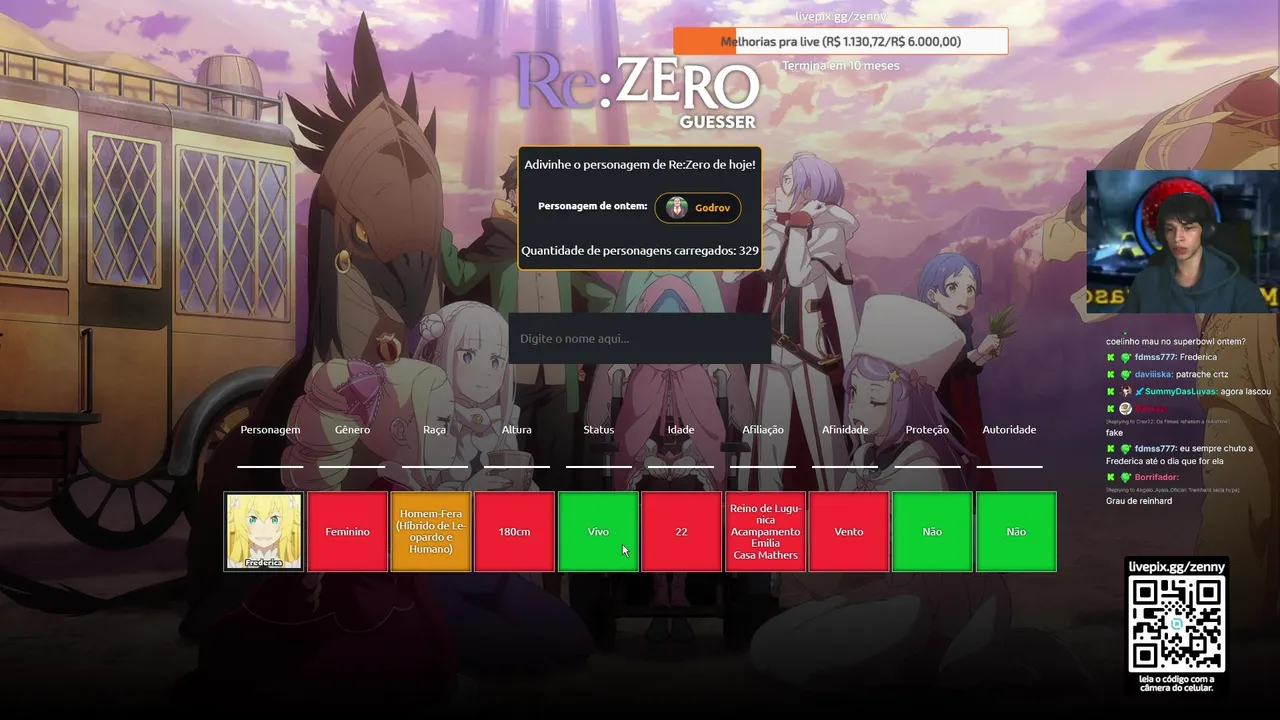Image resolution: width=1280 pixels, height=720 pixels.
Task: Click the livepix.gg/zenny link at top
Action: (841, 16)
